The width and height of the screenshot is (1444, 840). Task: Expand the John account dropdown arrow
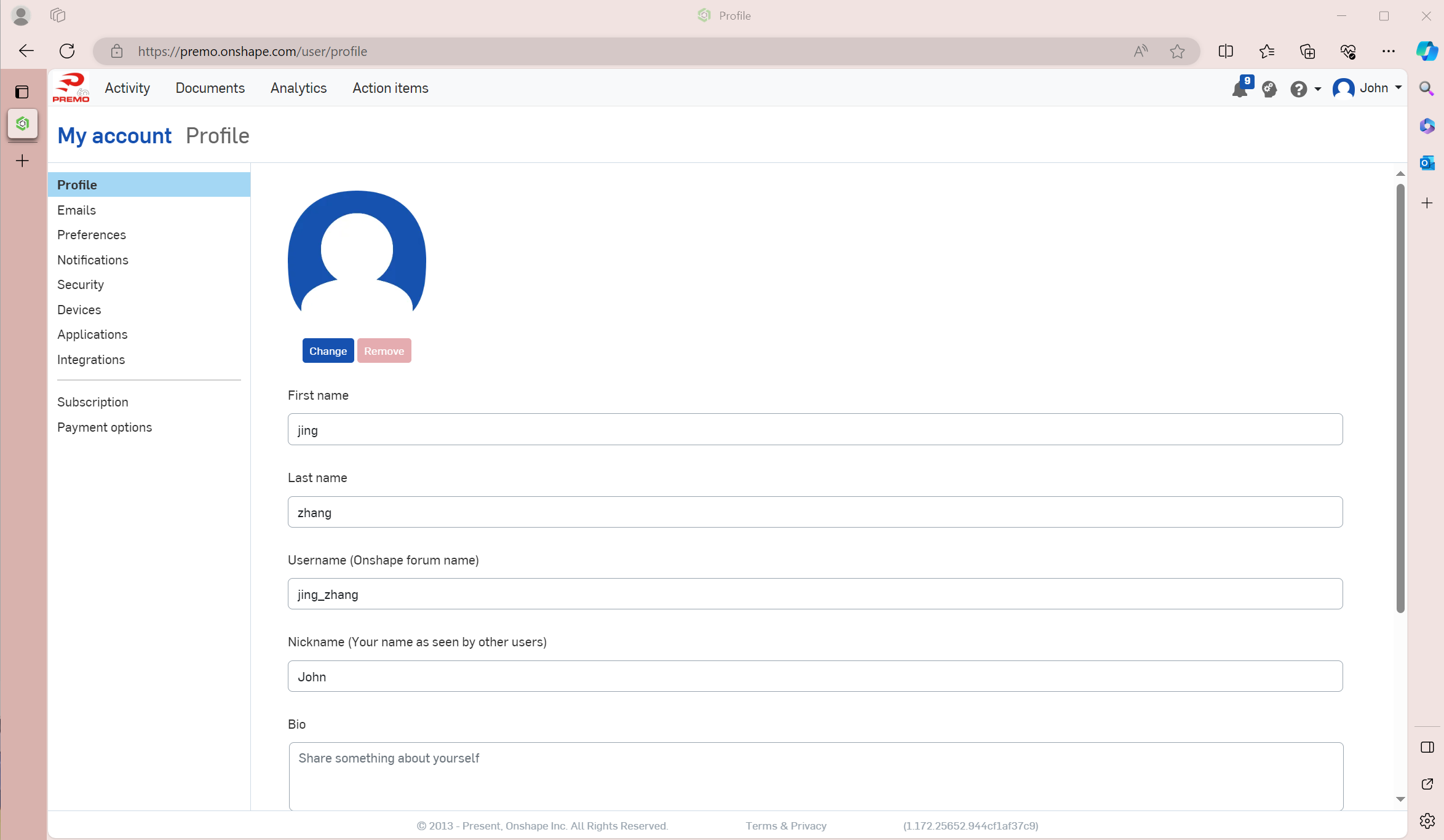[1398, 88]
